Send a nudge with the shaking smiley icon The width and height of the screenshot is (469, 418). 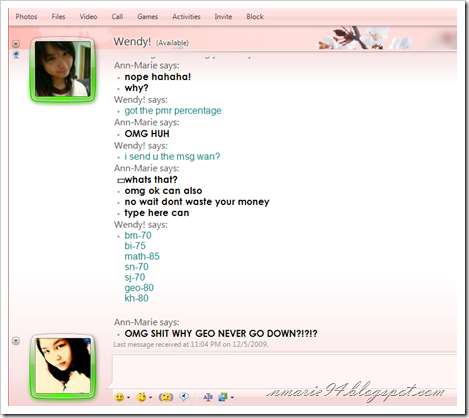(x=166, y=397)
